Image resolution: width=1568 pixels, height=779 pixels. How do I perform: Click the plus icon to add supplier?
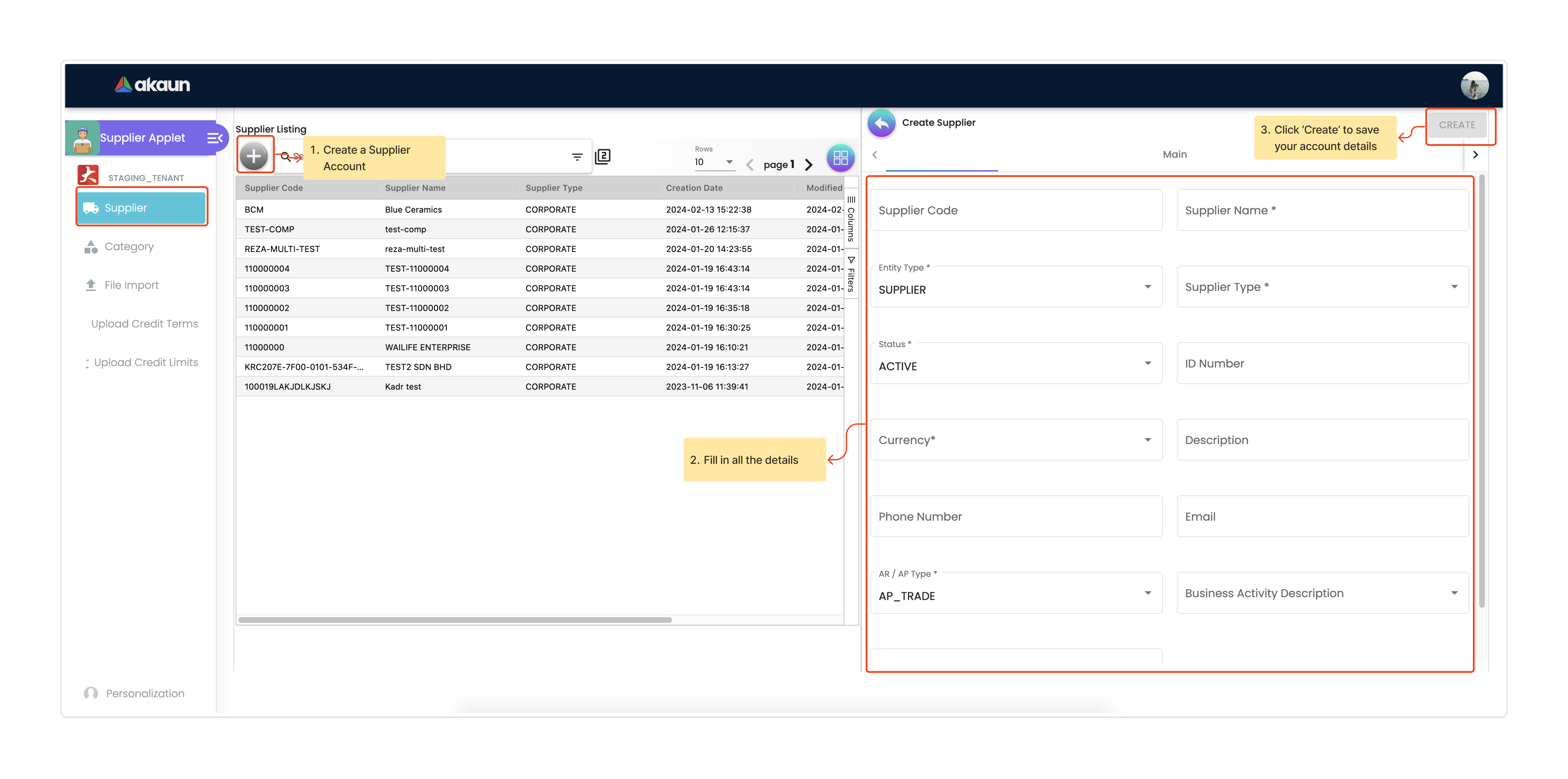[x=254, y=156]
